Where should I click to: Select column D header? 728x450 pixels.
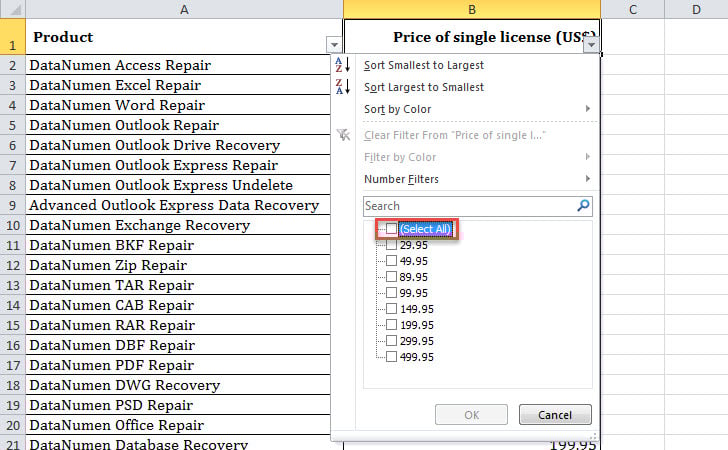tap(696, 9)
